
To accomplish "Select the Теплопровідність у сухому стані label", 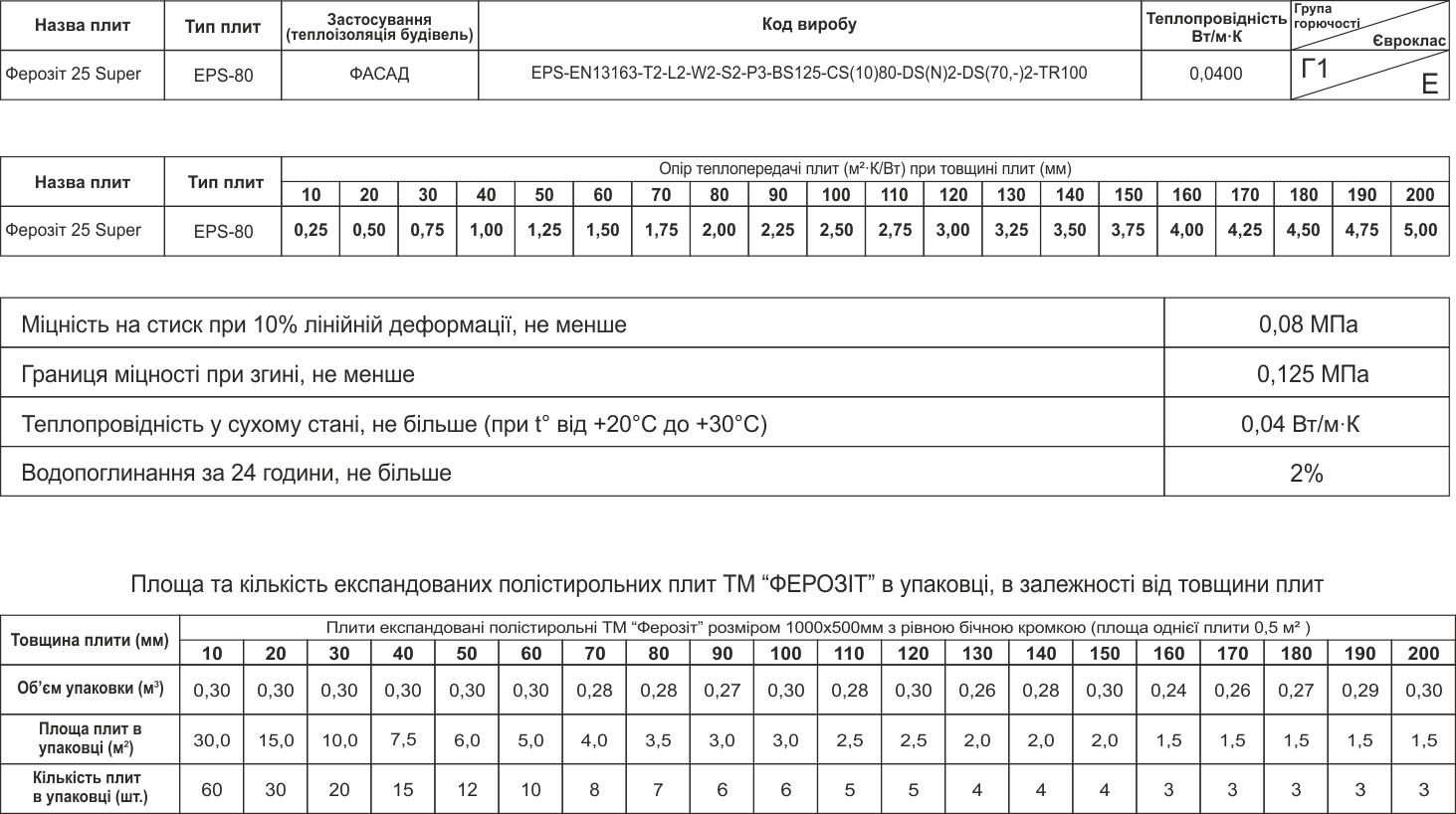I will point(394,425).
